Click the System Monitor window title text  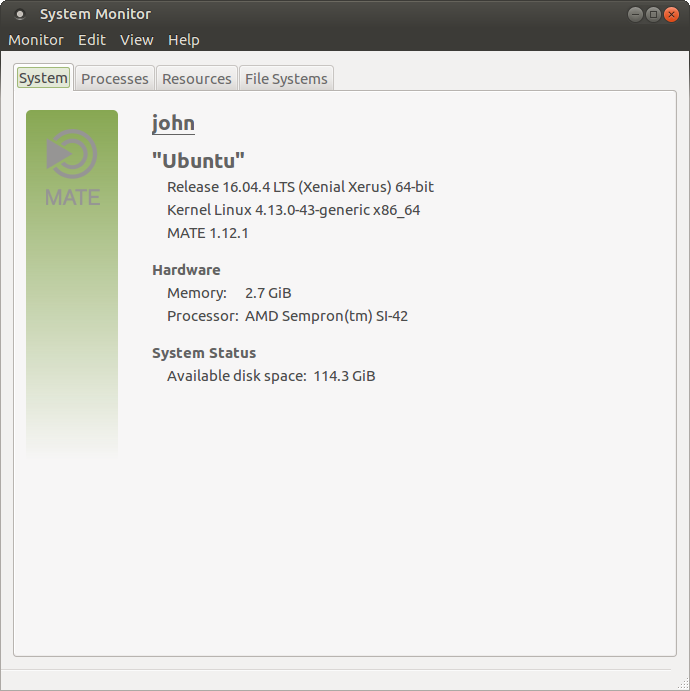96,14
